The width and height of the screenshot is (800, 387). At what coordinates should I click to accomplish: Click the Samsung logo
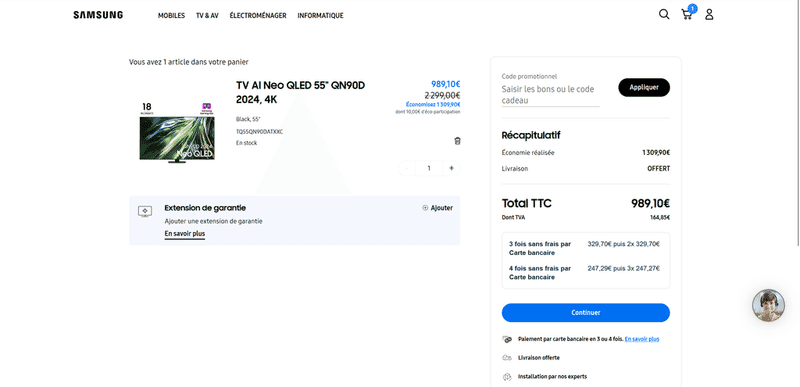[x=98, y=15]
